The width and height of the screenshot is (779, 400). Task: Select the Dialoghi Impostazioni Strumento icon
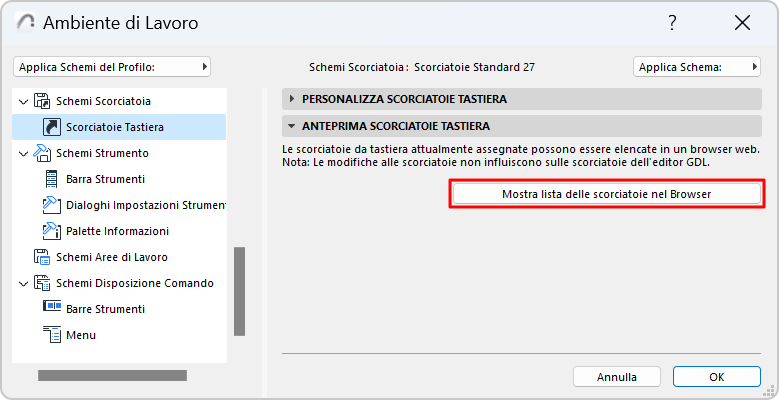click(x=52, y=205)
